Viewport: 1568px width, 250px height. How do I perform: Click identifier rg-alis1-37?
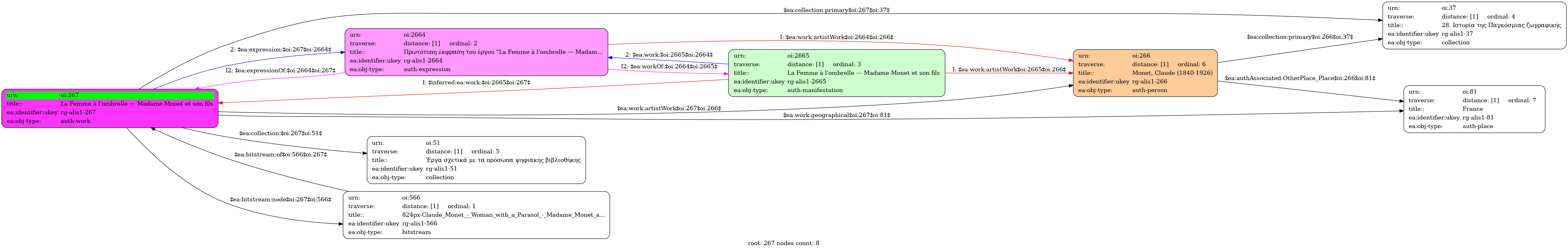tap(1457, 34)
